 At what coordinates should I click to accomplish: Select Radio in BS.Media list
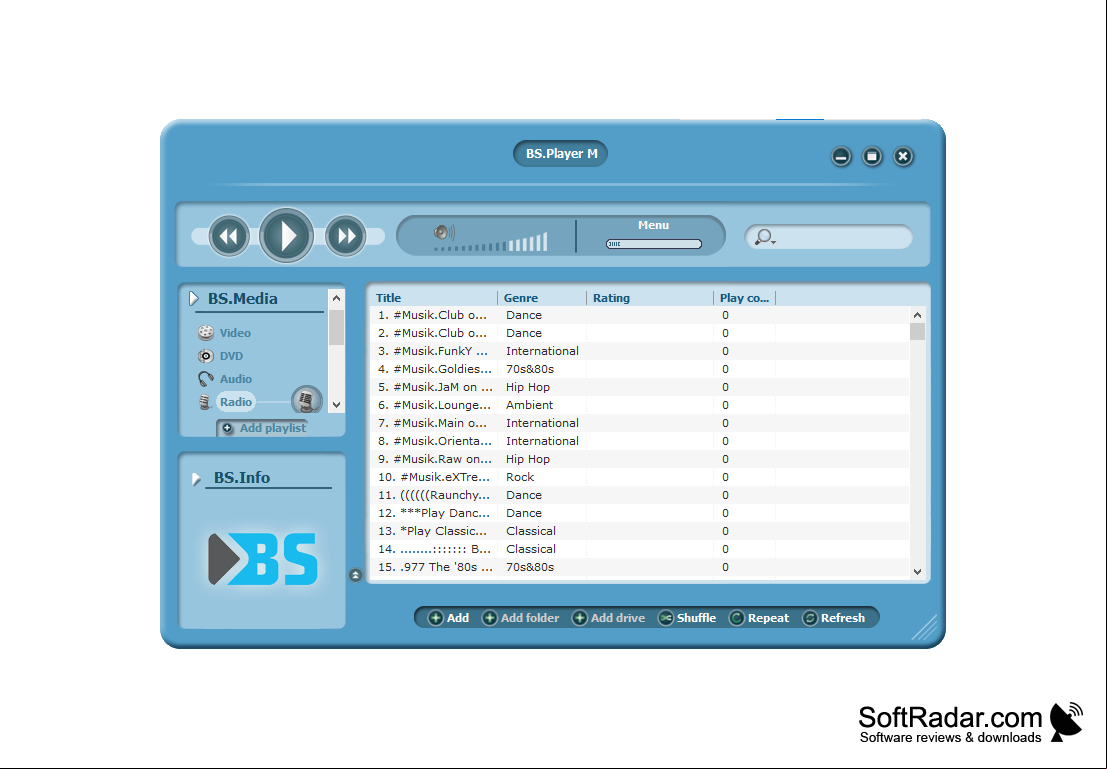(236, 402)
